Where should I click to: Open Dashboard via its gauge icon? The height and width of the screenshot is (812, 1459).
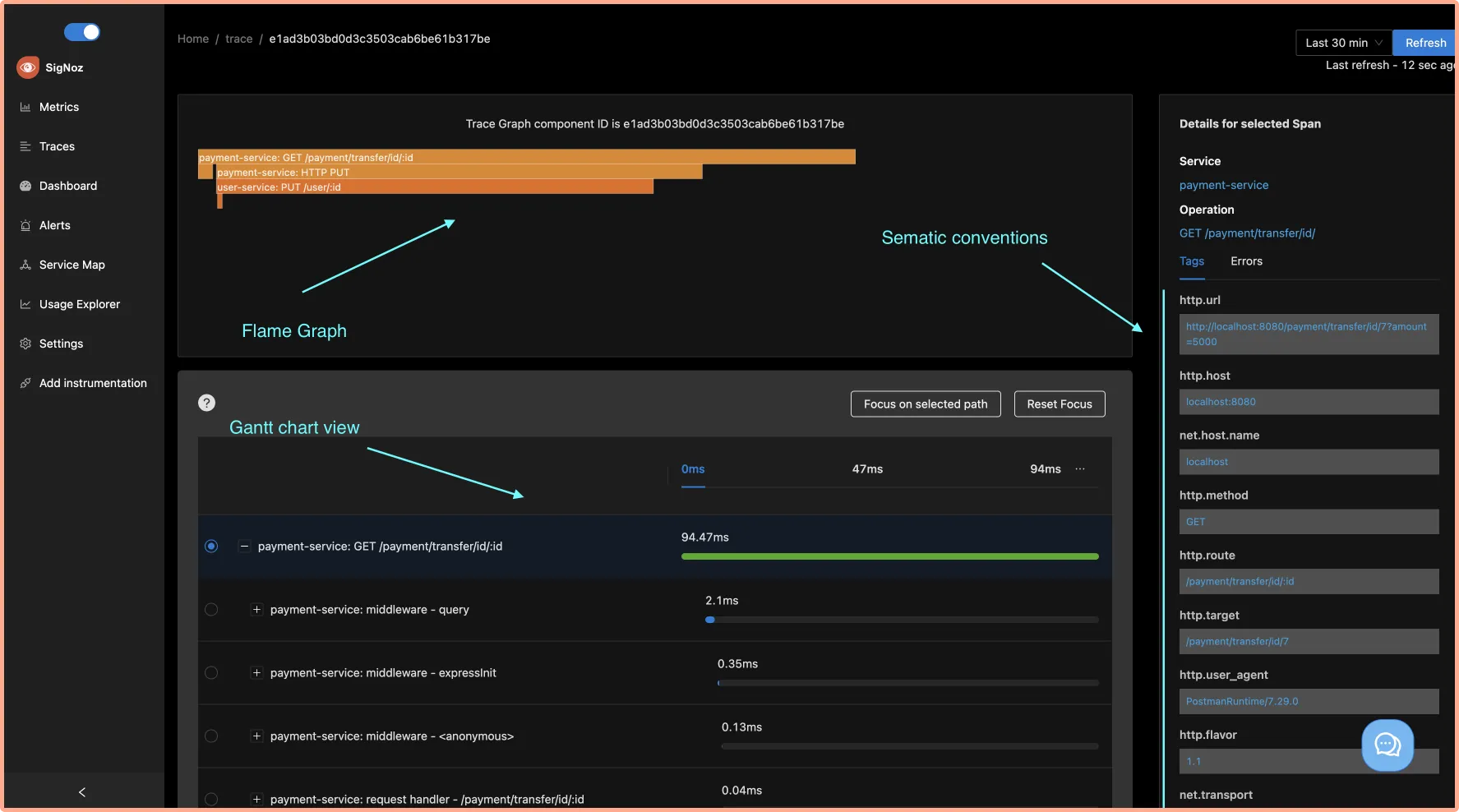coord(25,186)
